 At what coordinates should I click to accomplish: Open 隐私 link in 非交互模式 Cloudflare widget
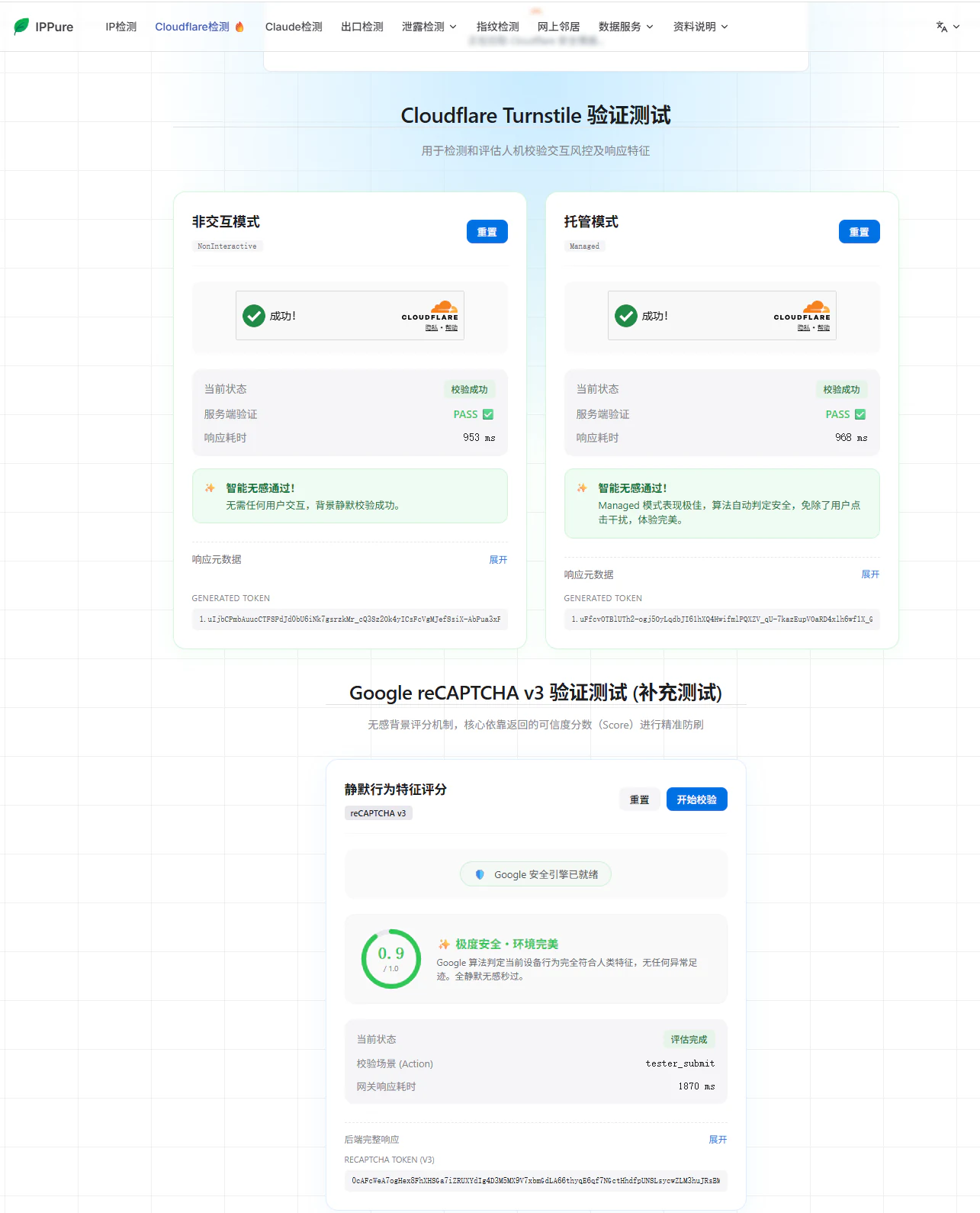tap(432, 328)
